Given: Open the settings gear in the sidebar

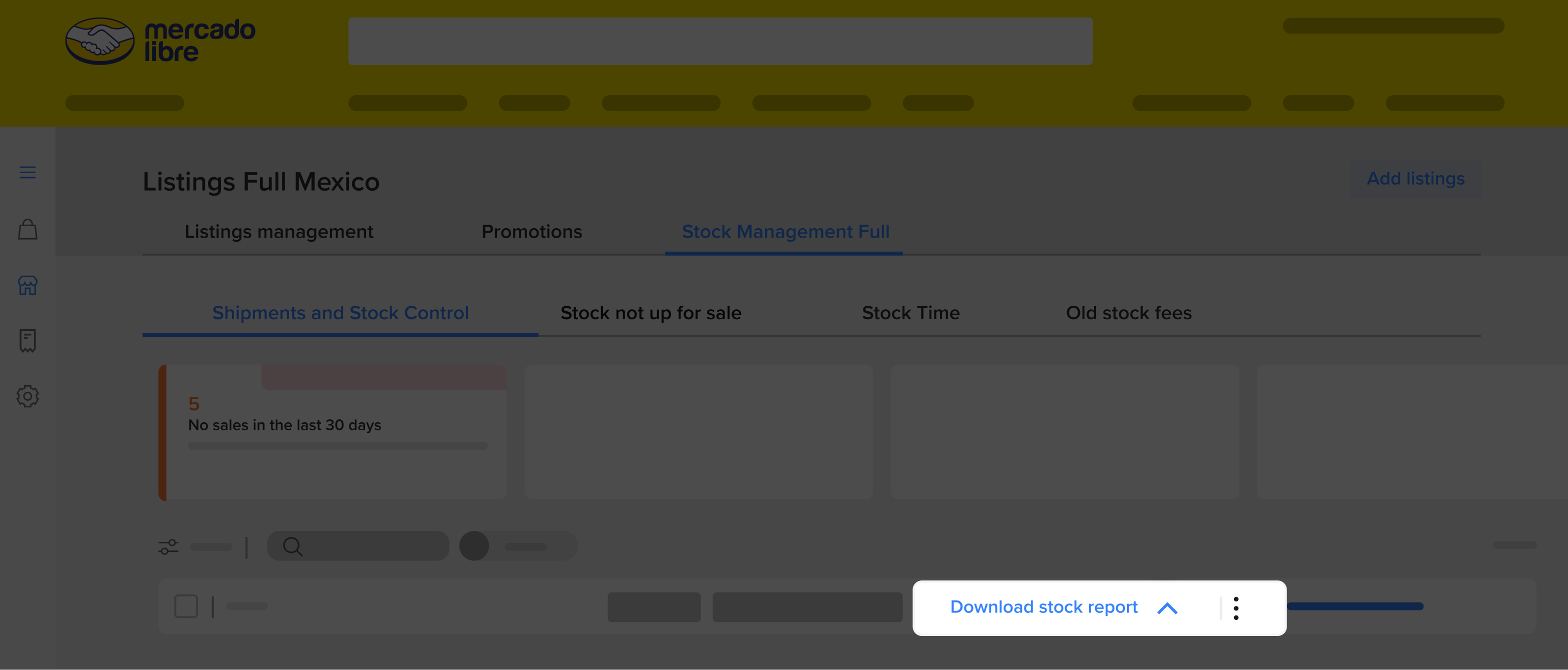Looking at the screenshot, I should tap(27, 396).
